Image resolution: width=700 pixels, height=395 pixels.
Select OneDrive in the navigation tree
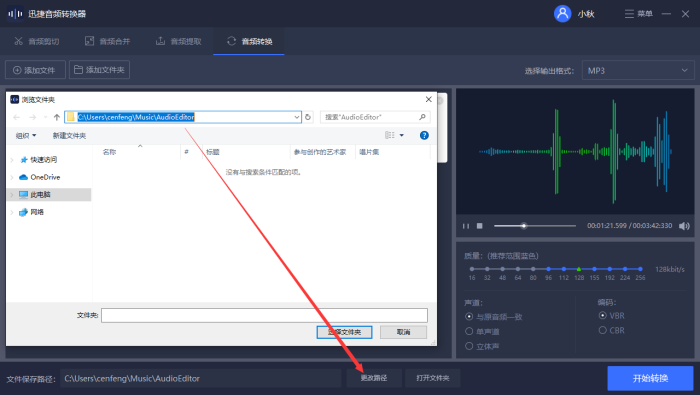pyautogui.click(x=45, y=177)
